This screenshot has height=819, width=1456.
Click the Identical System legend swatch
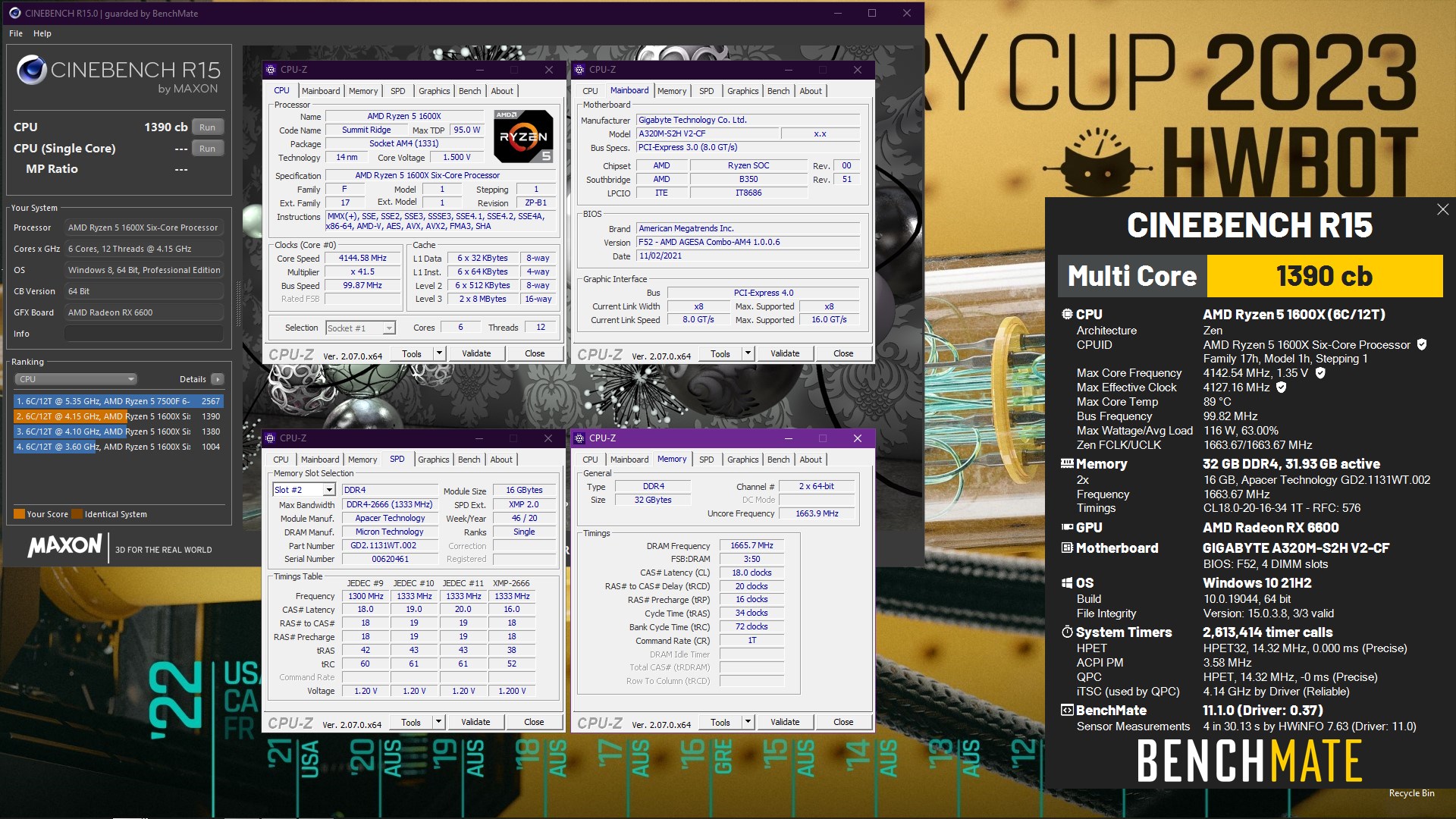pos(77,514)
